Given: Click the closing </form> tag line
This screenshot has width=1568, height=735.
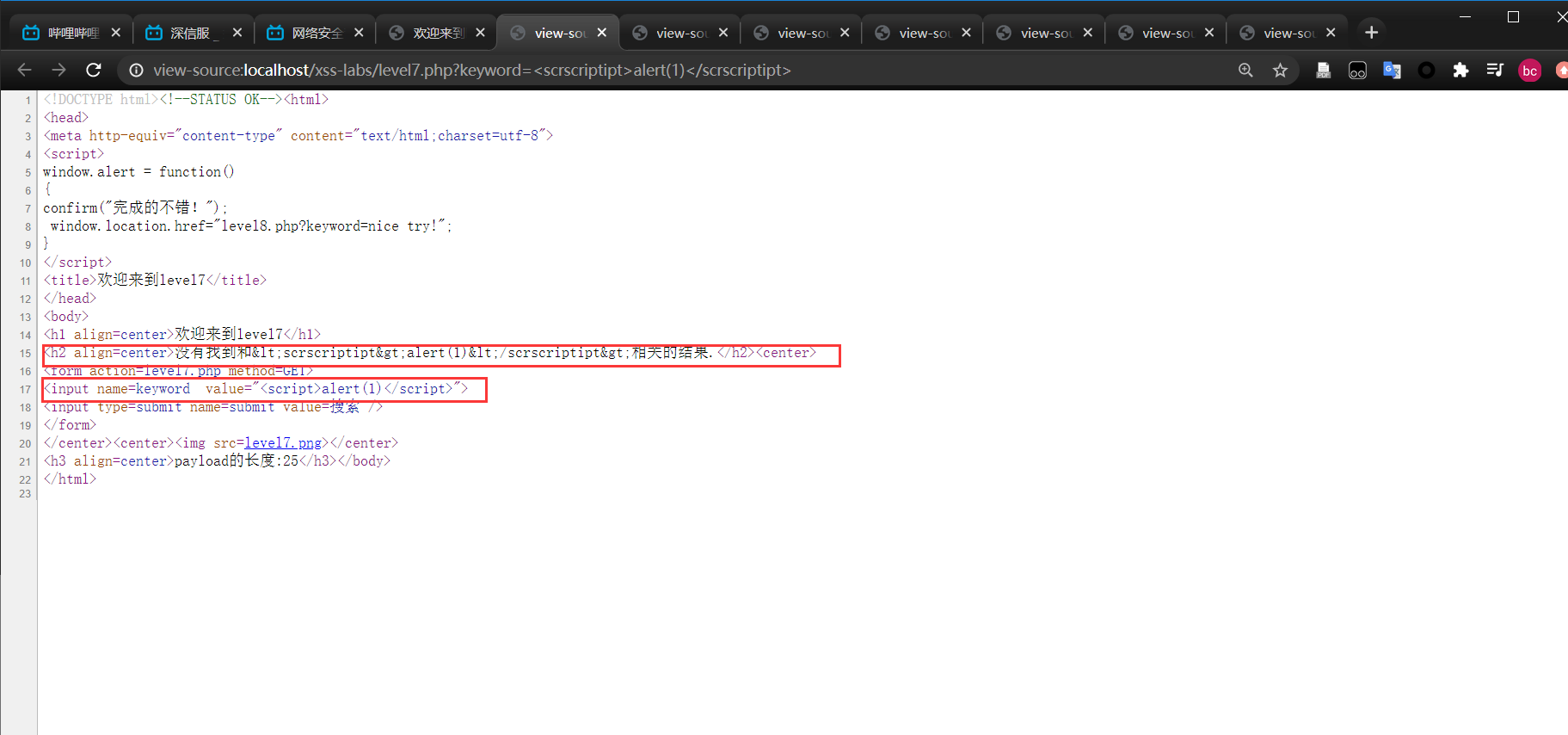Looking at the screenshot, I should click(x=70, y=425).
